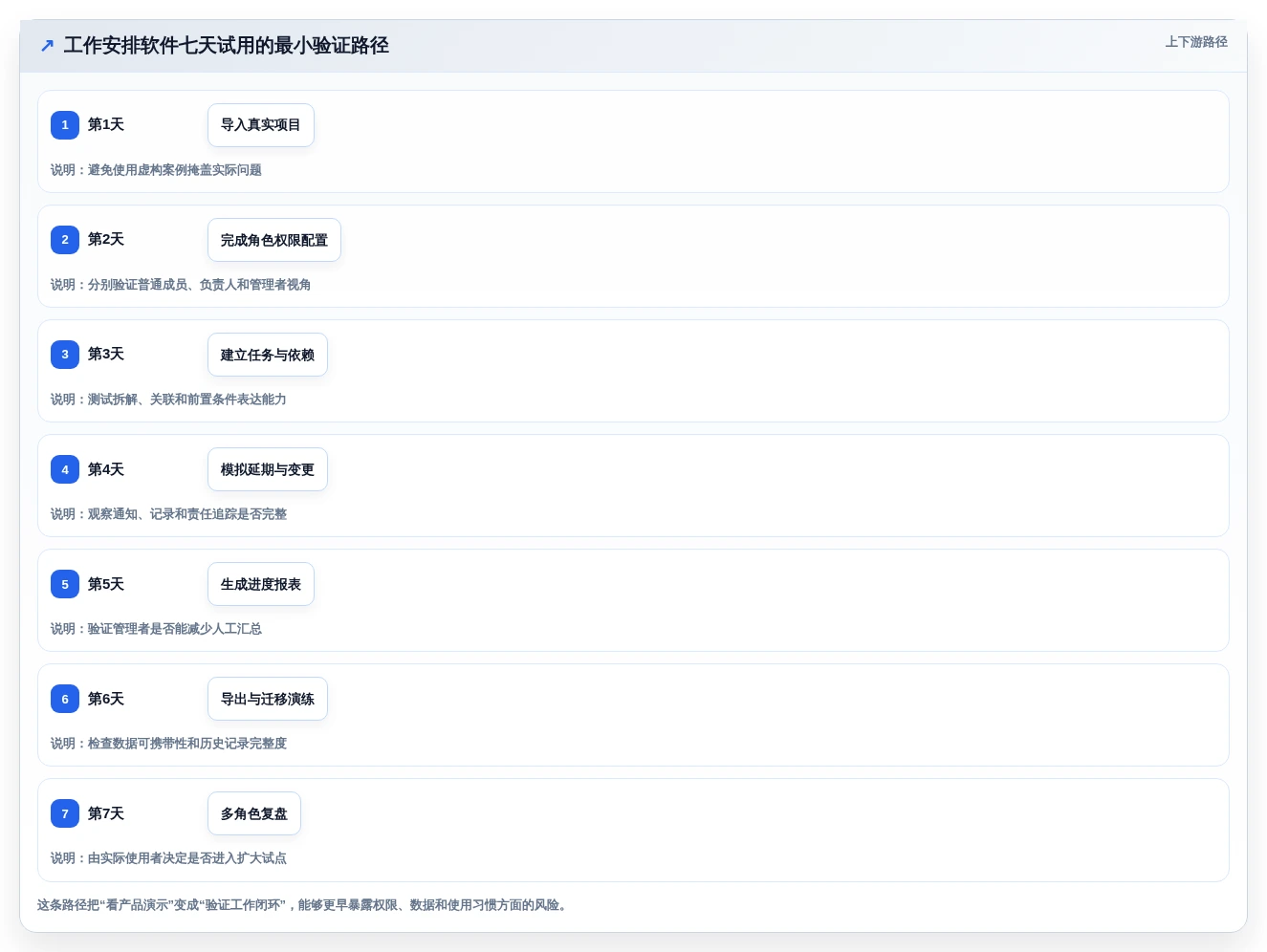The height and width of the screenshot is (952, 1267).
Task: Click the 第2天 label
Action: point(106,239)
